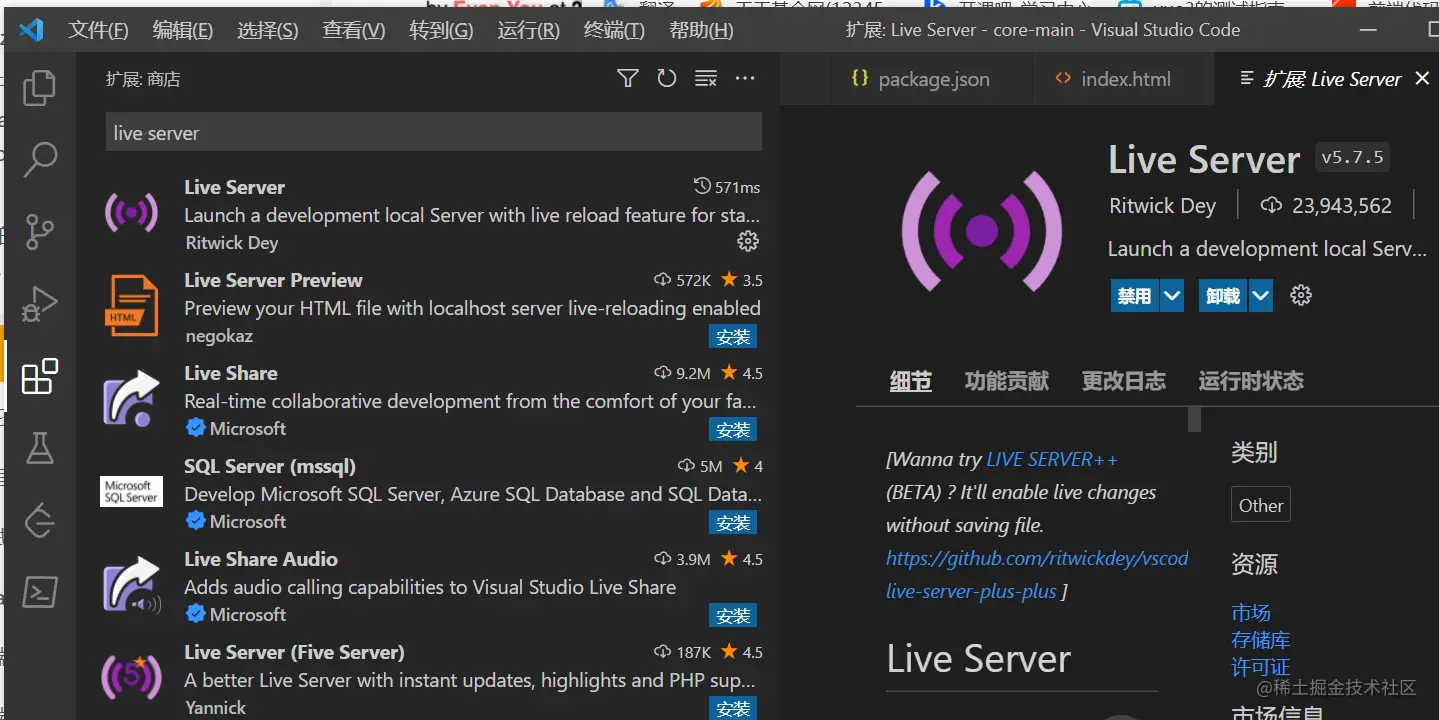Open the 选择(S) menu

coord(267,30)
